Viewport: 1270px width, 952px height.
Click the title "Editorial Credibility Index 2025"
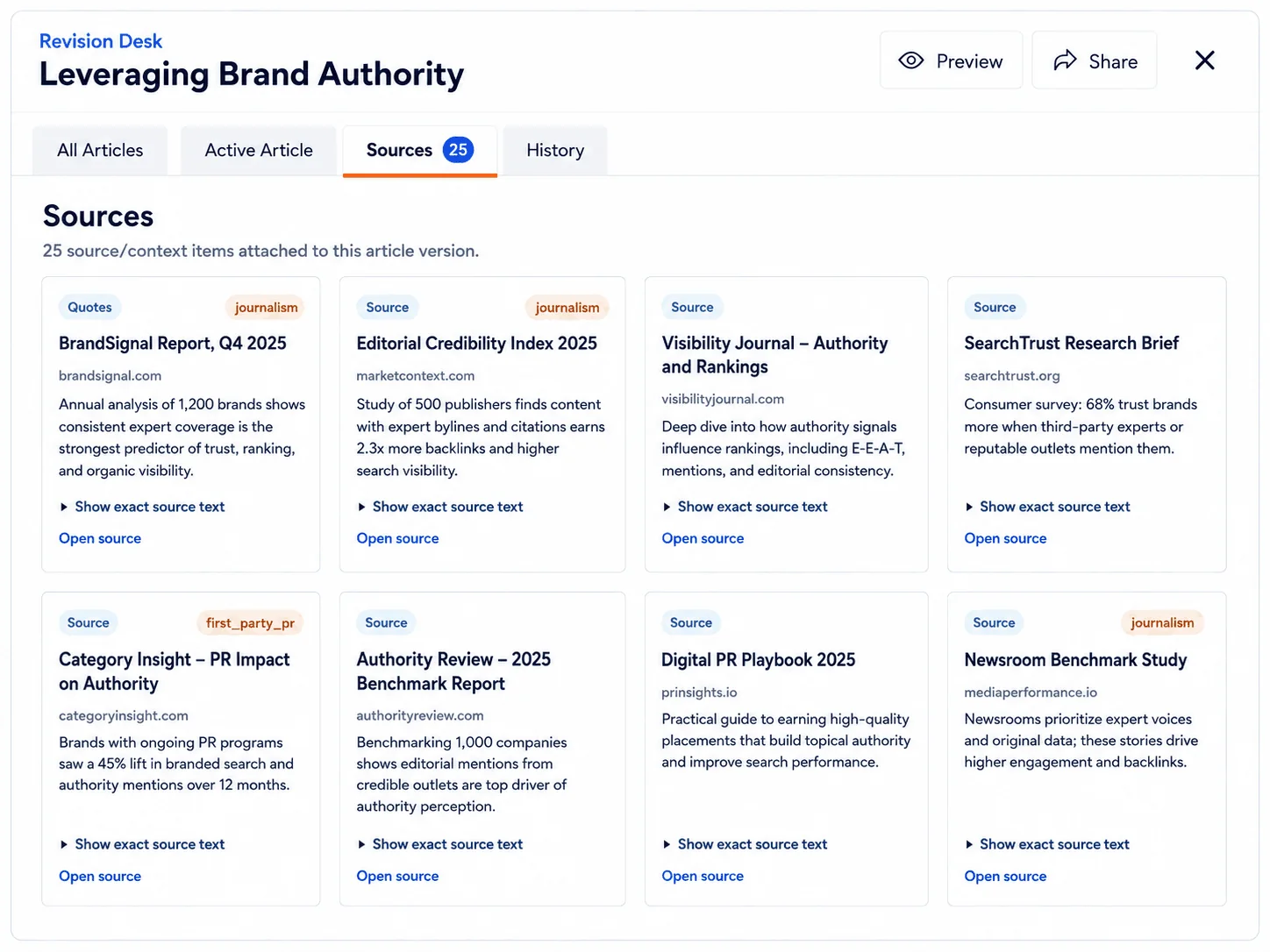476,344
